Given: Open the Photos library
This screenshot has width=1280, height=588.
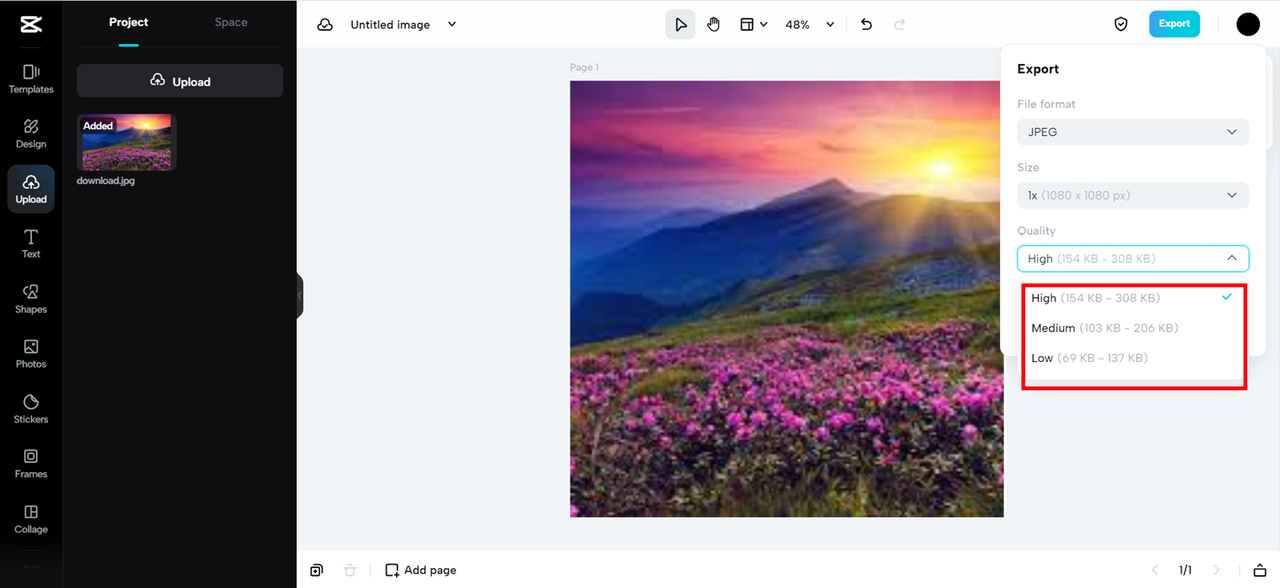Looking at the screenshot, I should (31, 354).
